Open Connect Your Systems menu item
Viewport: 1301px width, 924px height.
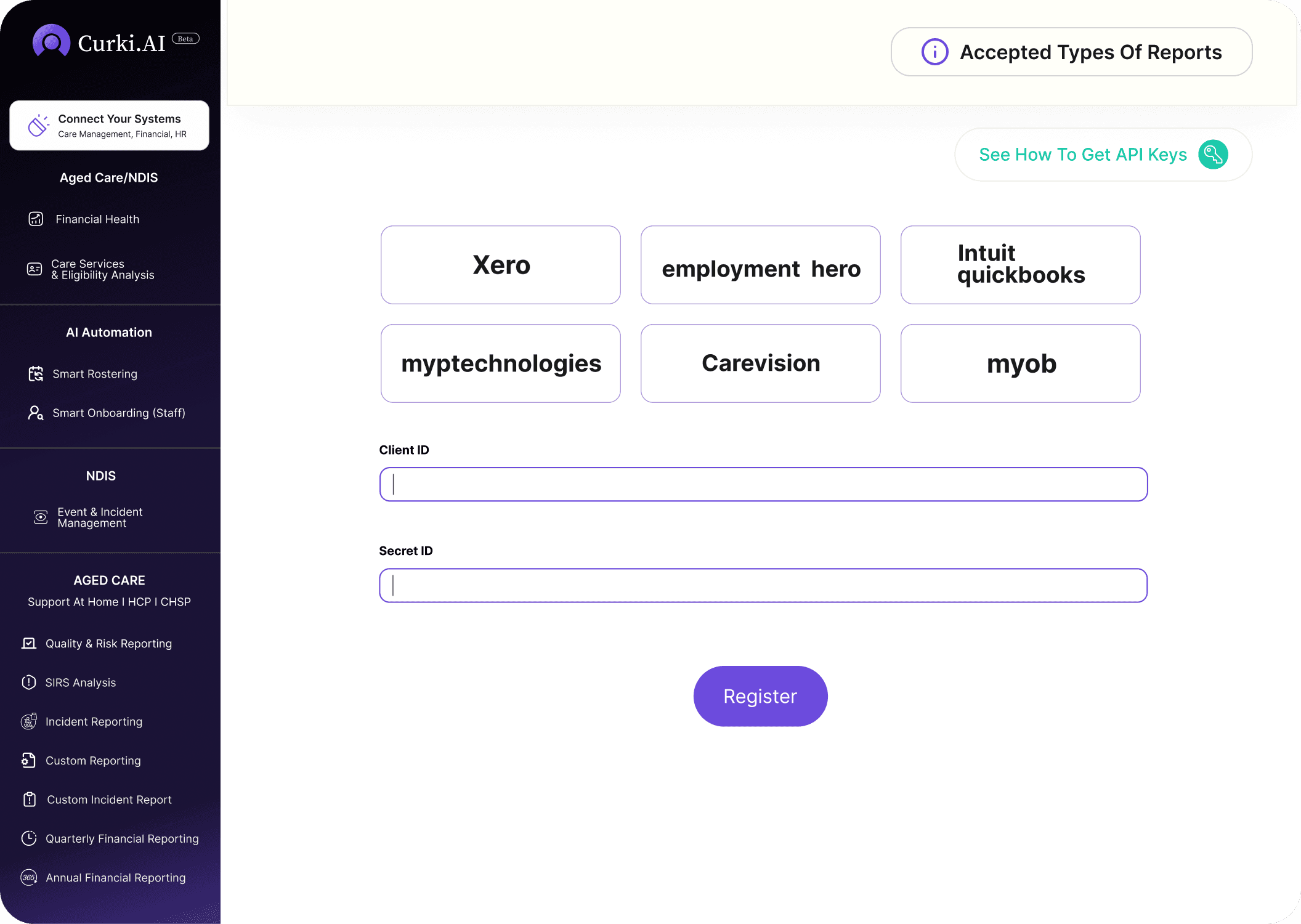(x=109, y=126)
